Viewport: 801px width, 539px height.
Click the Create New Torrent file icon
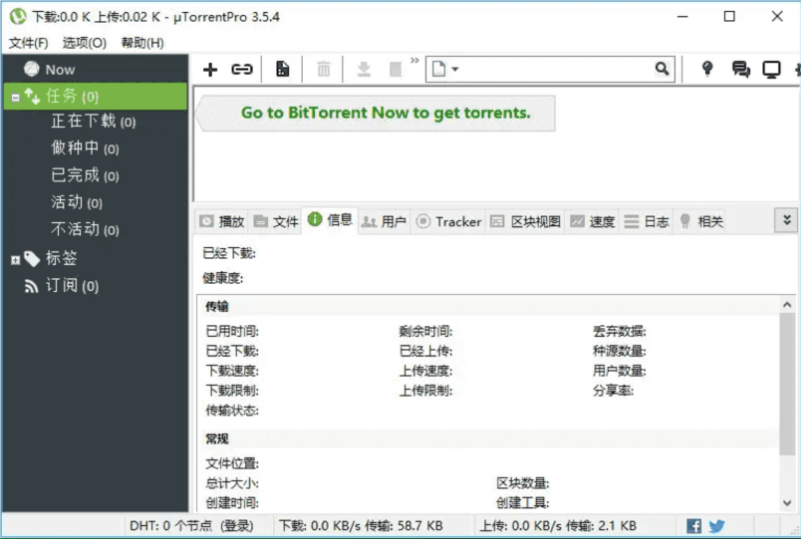[282, 69]
